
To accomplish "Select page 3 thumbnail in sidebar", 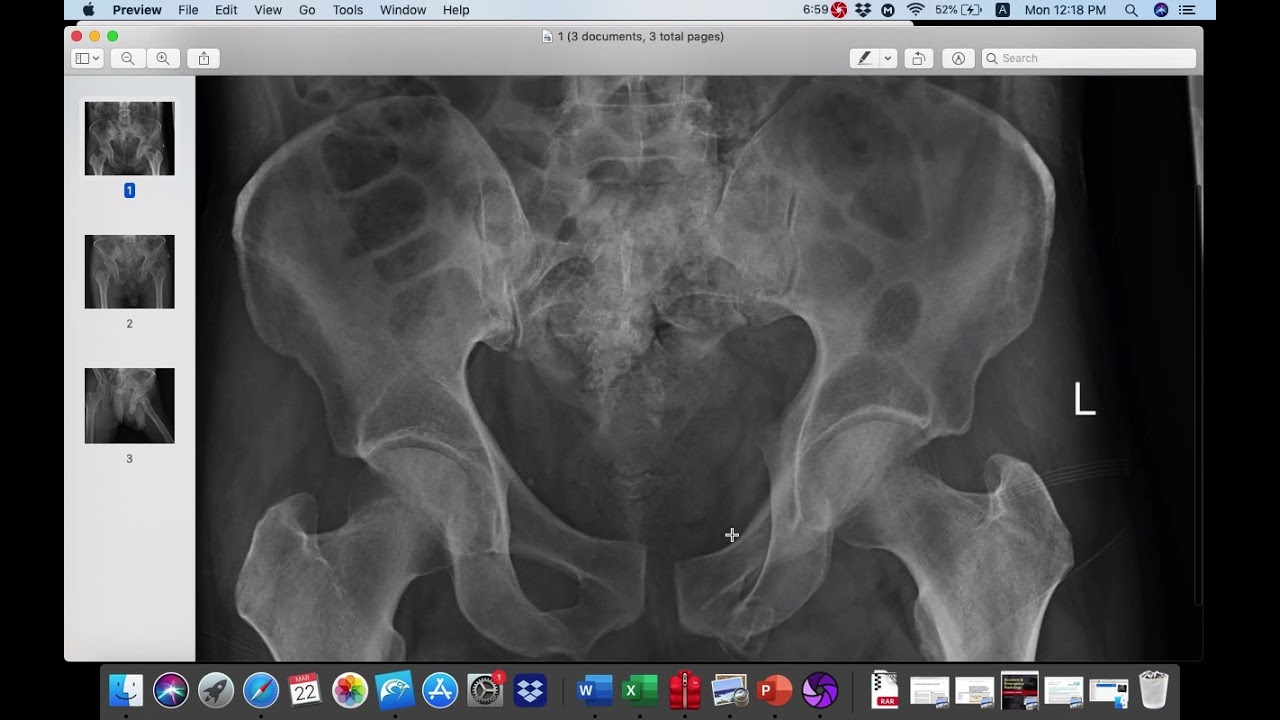I will pyautogui.click(x=129, y=406).
